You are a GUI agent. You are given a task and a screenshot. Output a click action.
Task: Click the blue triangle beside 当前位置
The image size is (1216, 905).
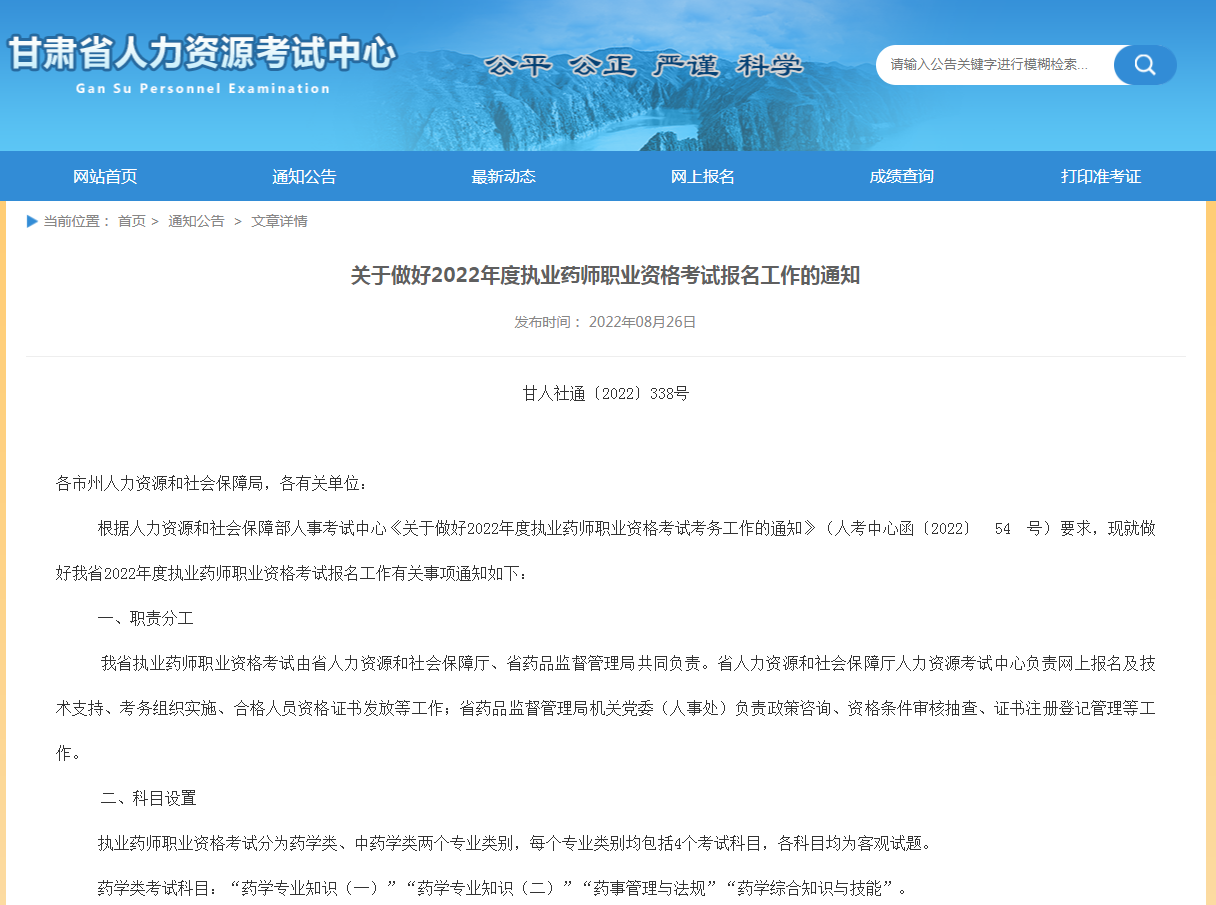(x=32, y=221)
